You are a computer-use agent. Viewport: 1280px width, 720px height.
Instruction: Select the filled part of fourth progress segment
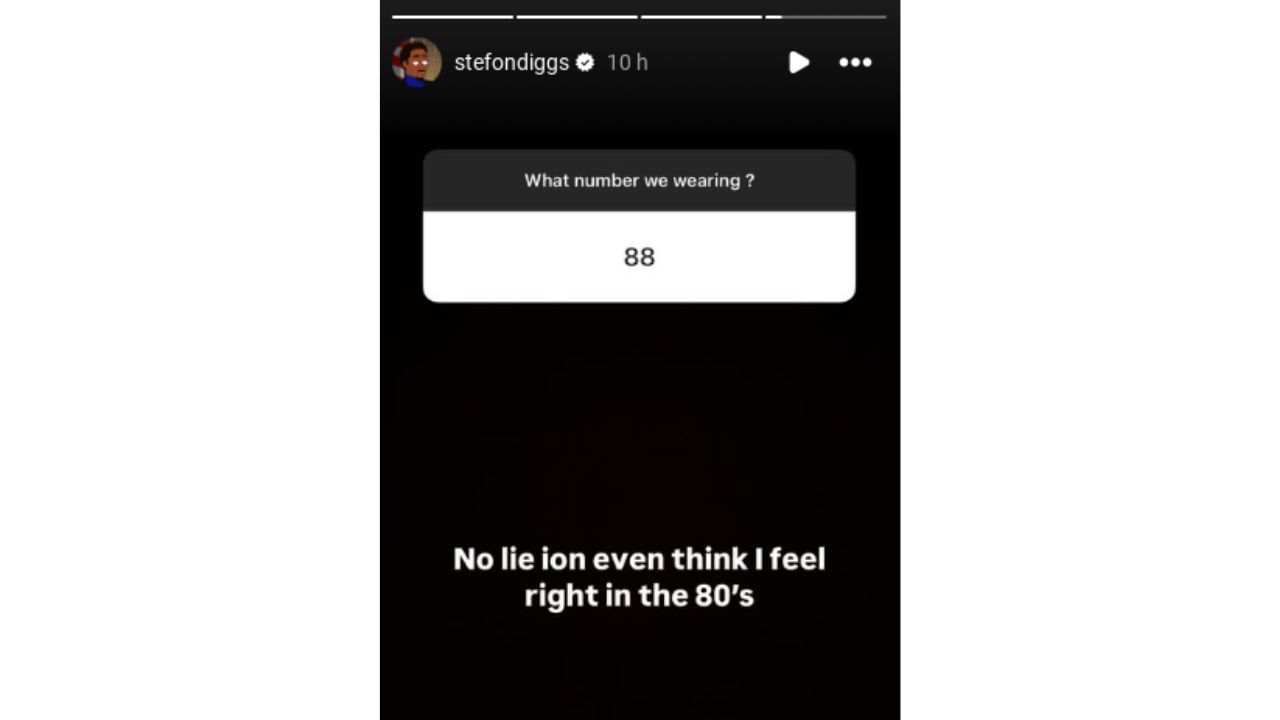click(x=773, y=17)
